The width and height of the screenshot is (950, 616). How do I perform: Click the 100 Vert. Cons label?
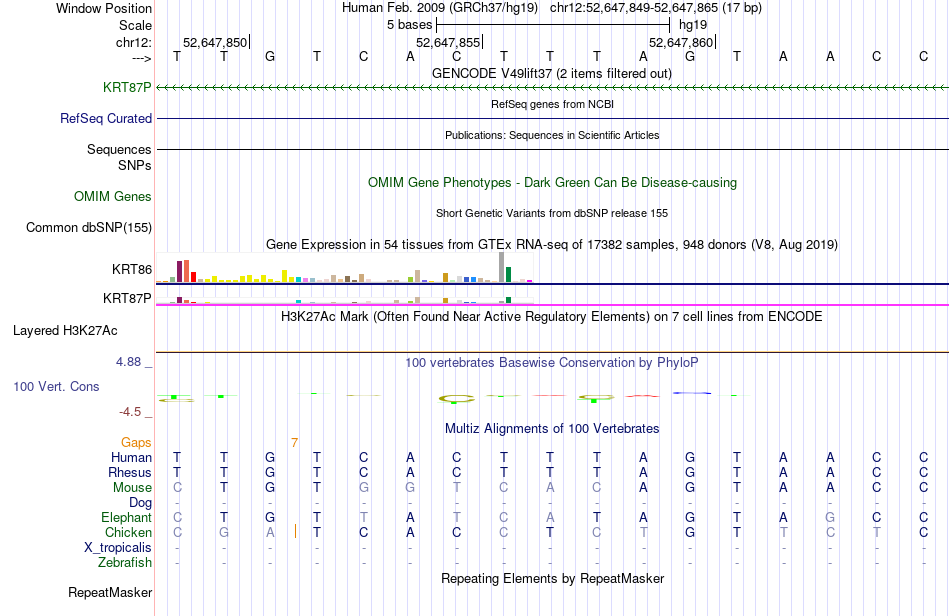(x=56, y=386)
